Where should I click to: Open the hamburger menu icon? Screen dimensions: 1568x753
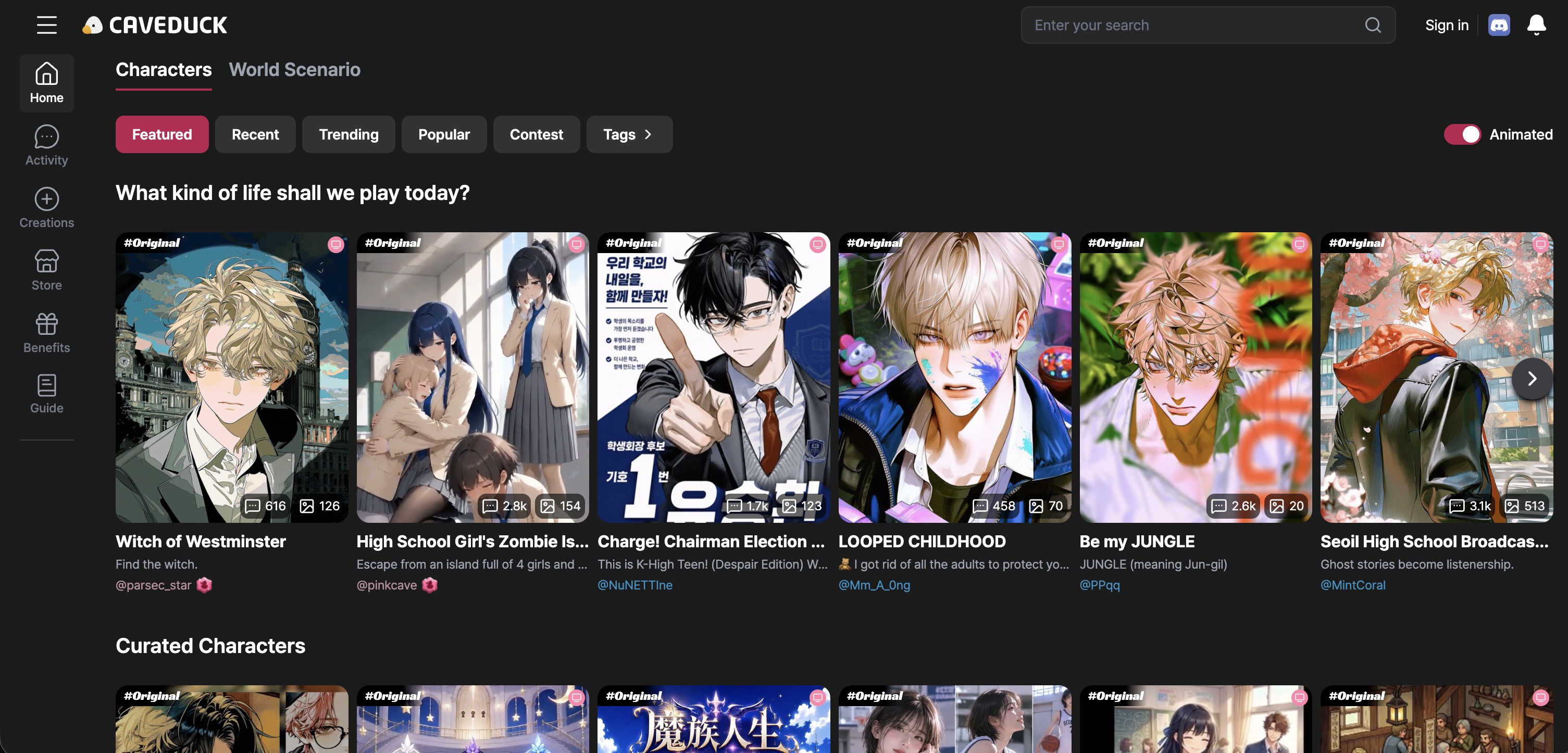[x=47, y=25]
